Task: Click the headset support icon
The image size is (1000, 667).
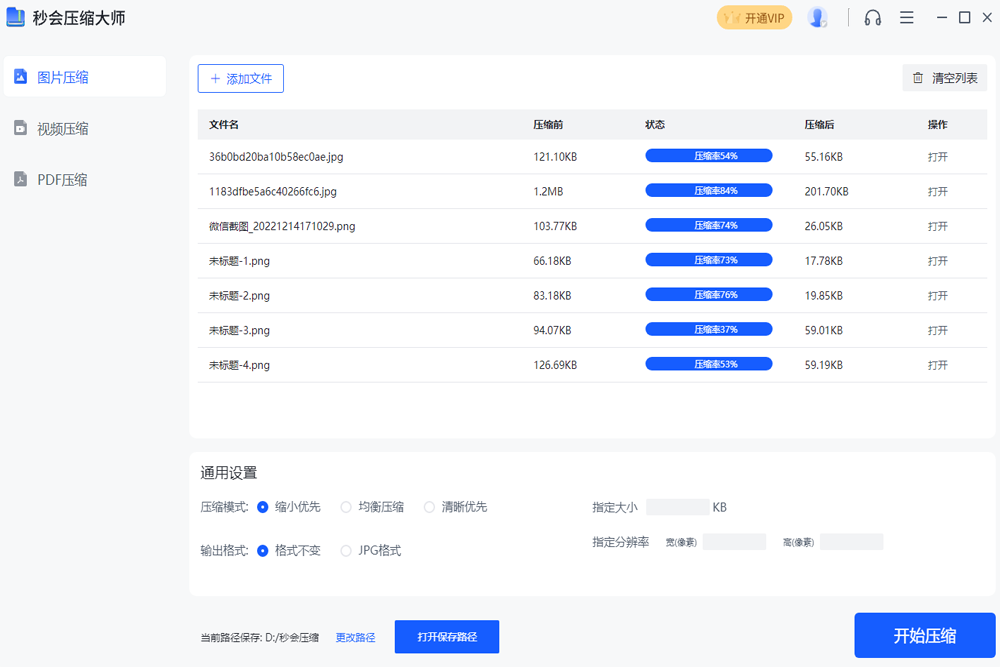Action: tap(872, 17)
